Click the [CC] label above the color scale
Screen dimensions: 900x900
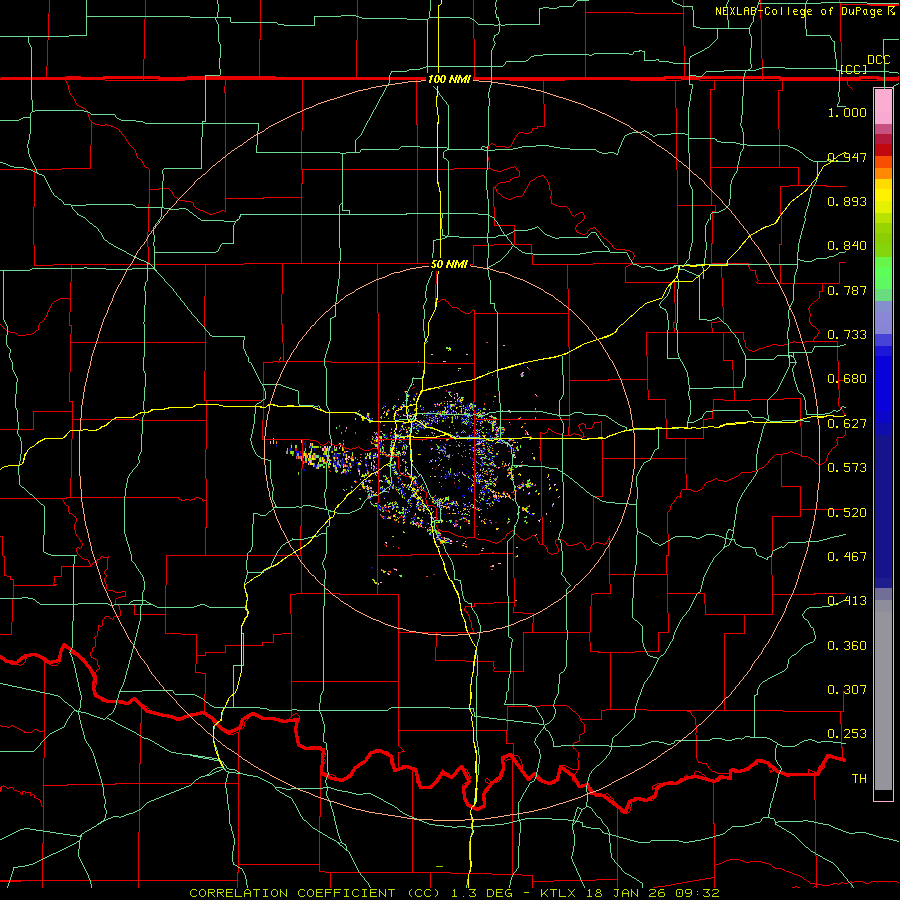(x=854, y=69)
